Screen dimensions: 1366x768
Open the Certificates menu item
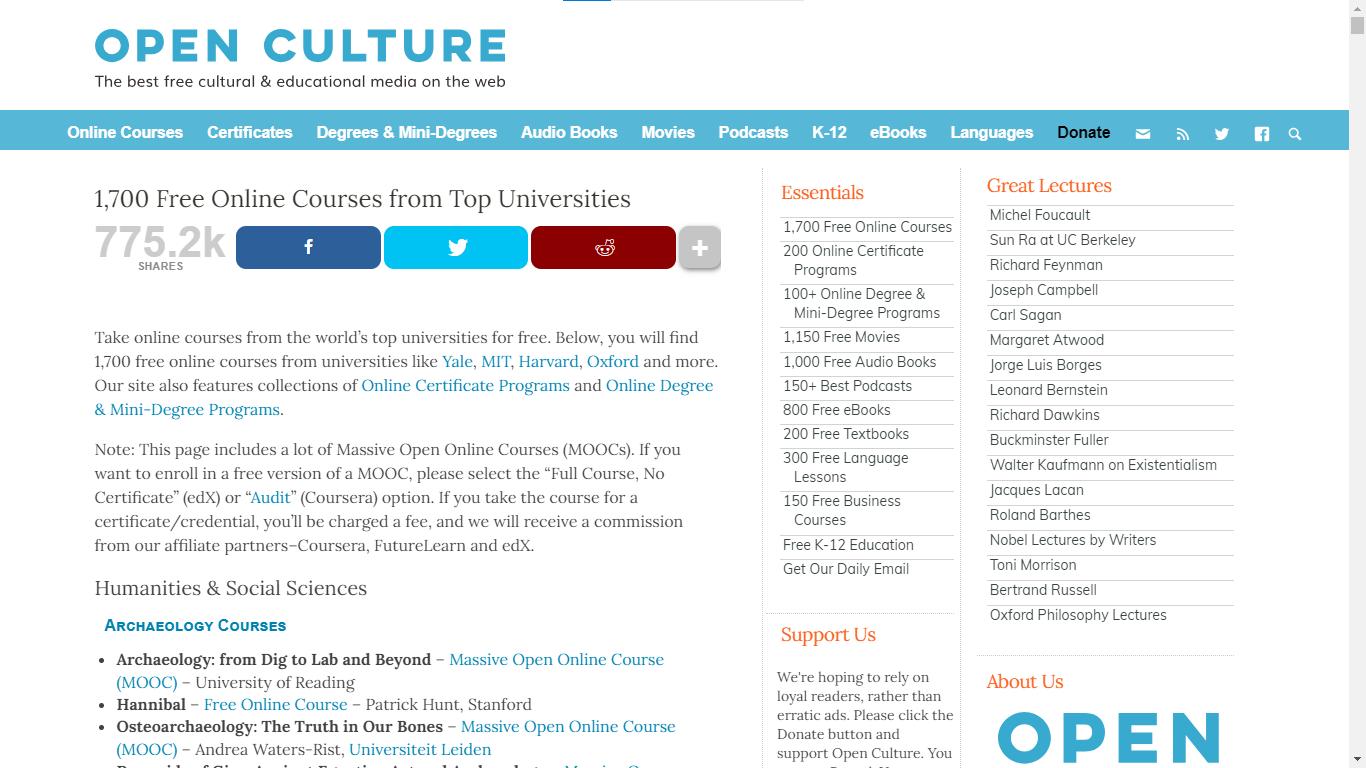pyautogui.click(x=250, y=132)
